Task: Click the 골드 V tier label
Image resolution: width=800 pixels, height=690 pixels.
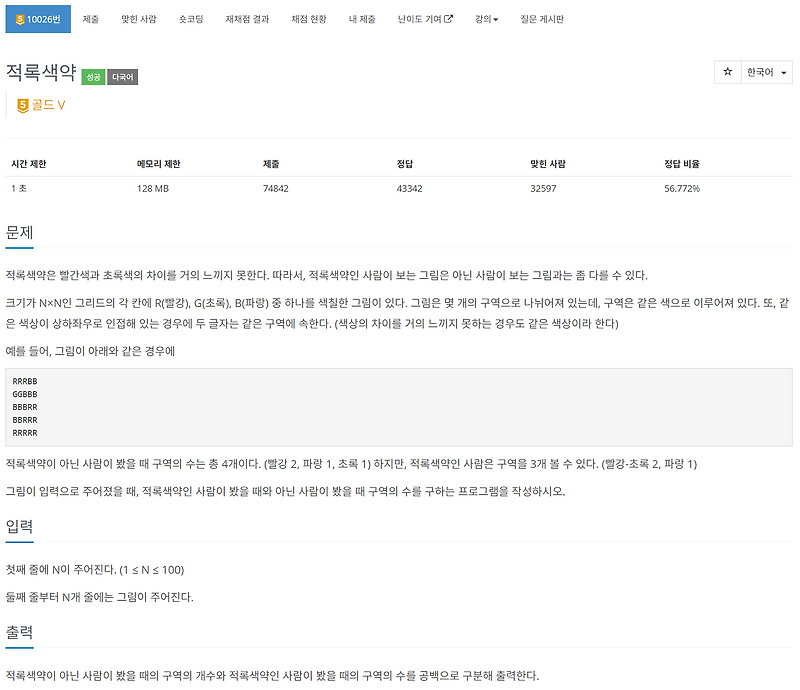Action: 46,104
